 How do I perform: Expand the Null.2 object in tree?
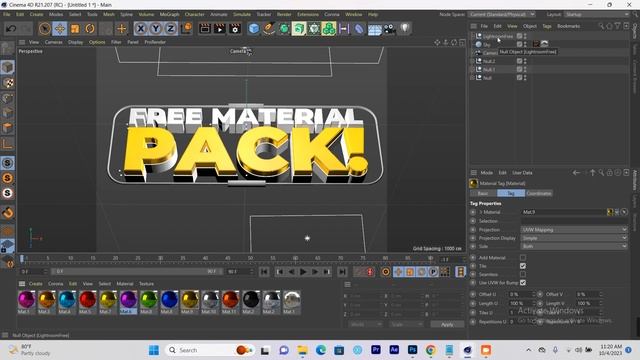coord(473,61)
